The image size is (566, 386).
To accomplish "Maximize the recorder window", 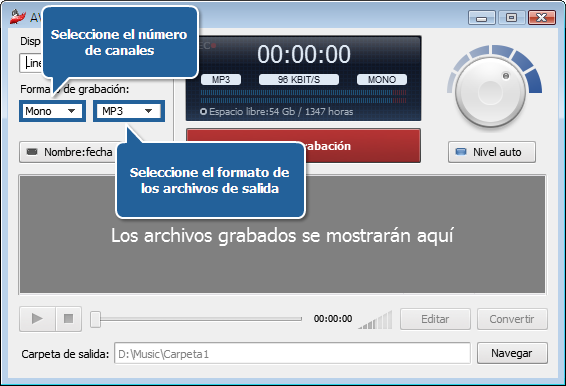I will tap(511, 18).
